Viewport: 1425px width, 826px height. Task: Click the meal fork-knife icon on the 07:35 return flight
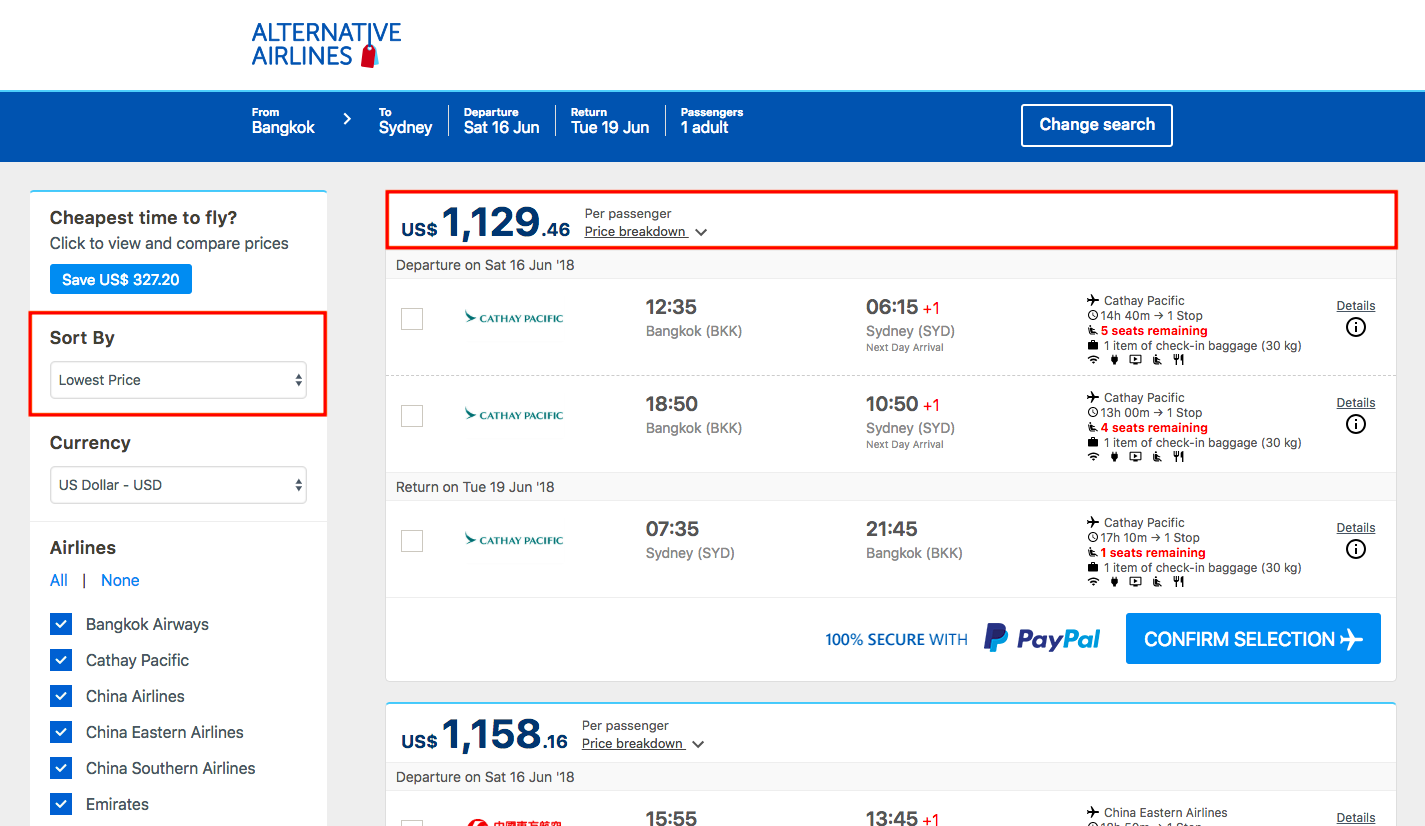[x=1179, y=582]
